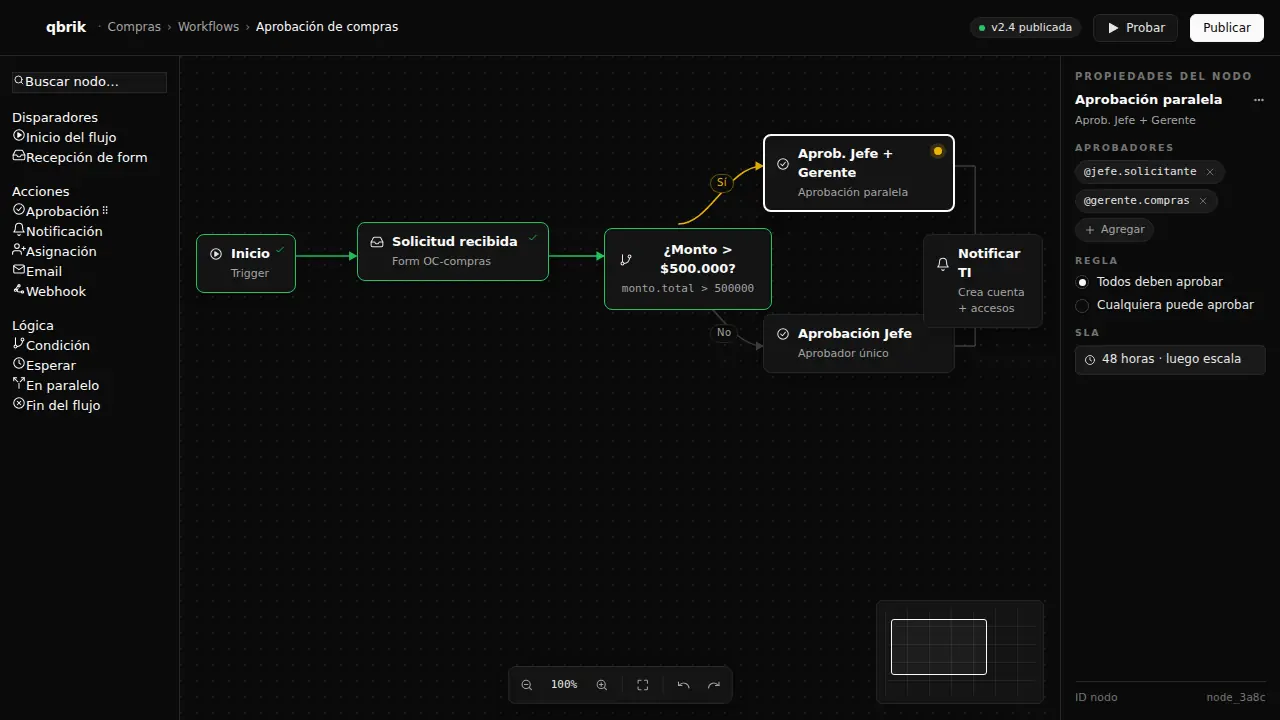Select Webhook action in palette
This screenshot has width=1280, height=720.
click(x=49, y=291)
